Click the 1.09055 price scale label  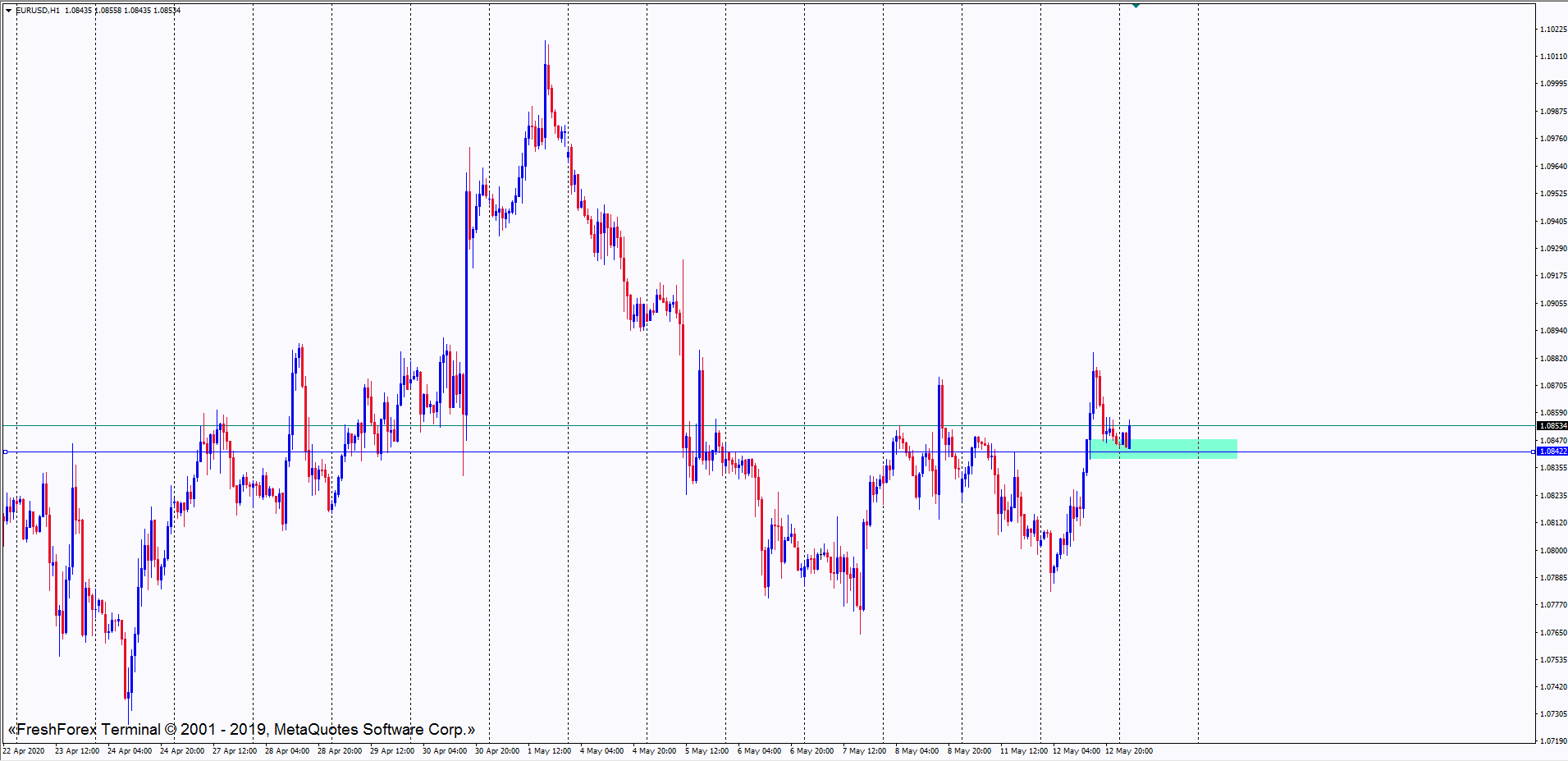[x=1553, y=304]
